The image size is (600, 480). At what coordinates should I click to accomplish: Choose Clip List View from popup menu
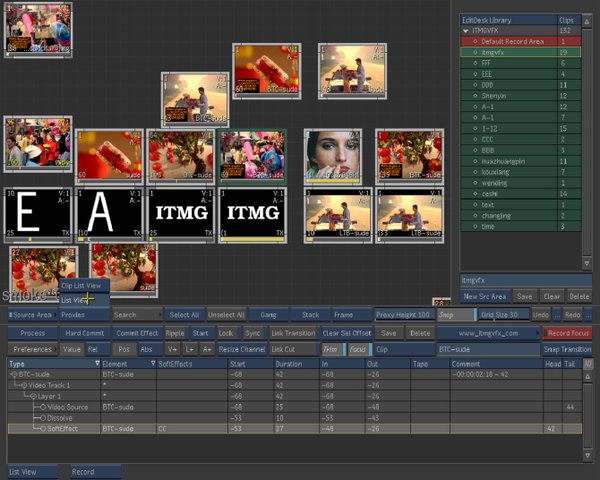tap(80, 286)
